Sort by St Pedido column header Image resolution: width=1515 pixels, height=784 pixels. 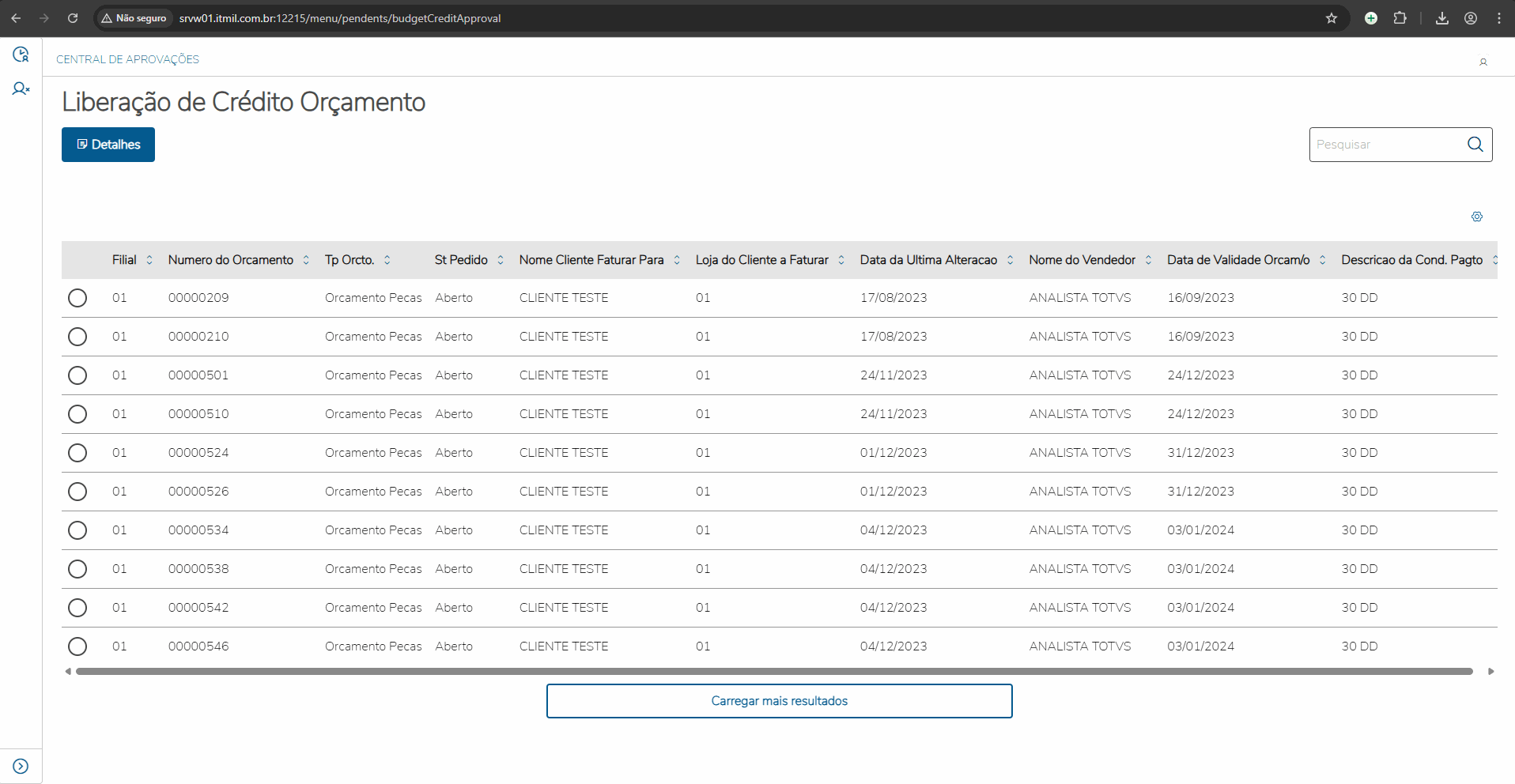coord(501,260)
